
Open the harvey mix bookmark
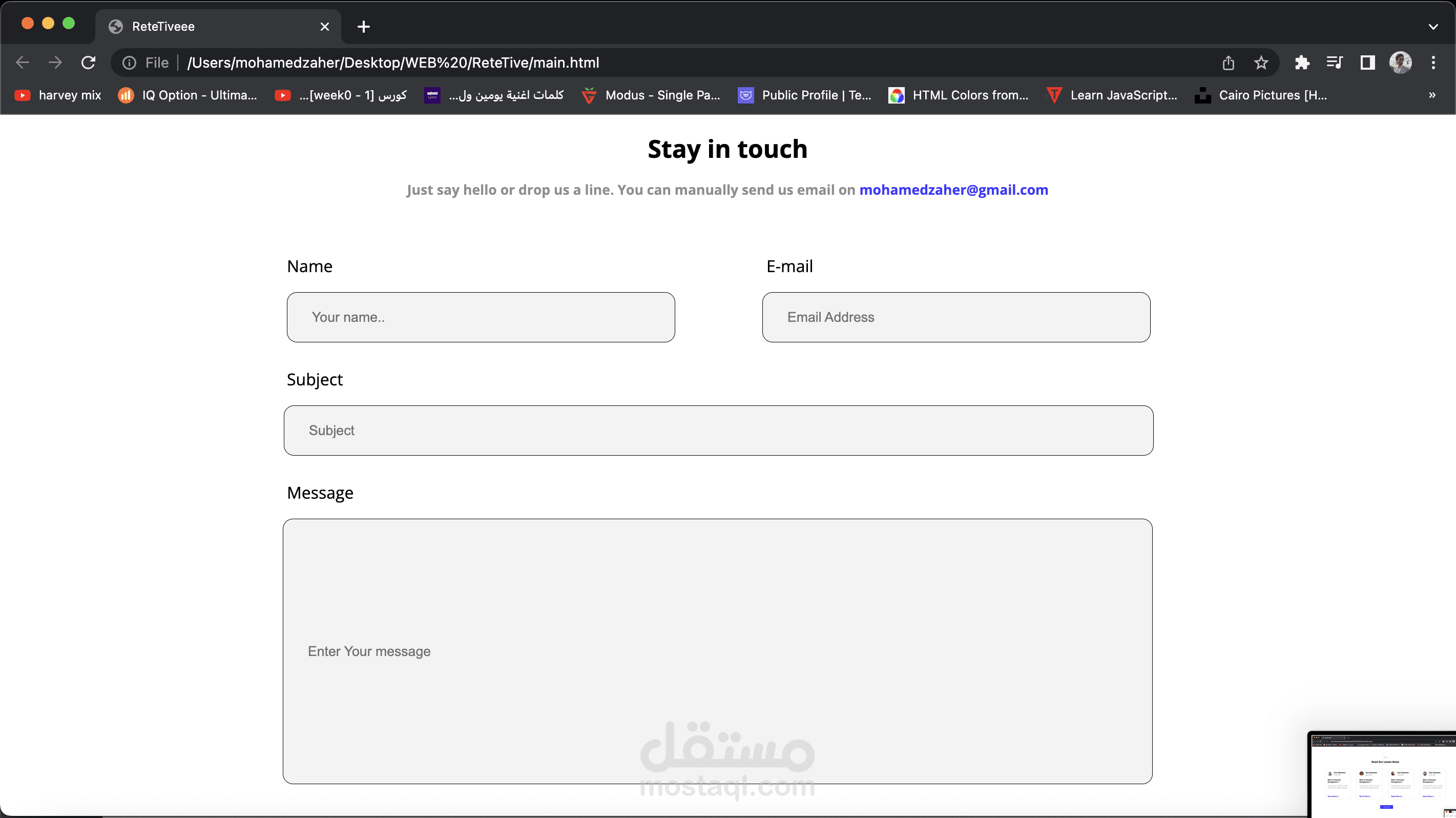[x=58, y=95]
